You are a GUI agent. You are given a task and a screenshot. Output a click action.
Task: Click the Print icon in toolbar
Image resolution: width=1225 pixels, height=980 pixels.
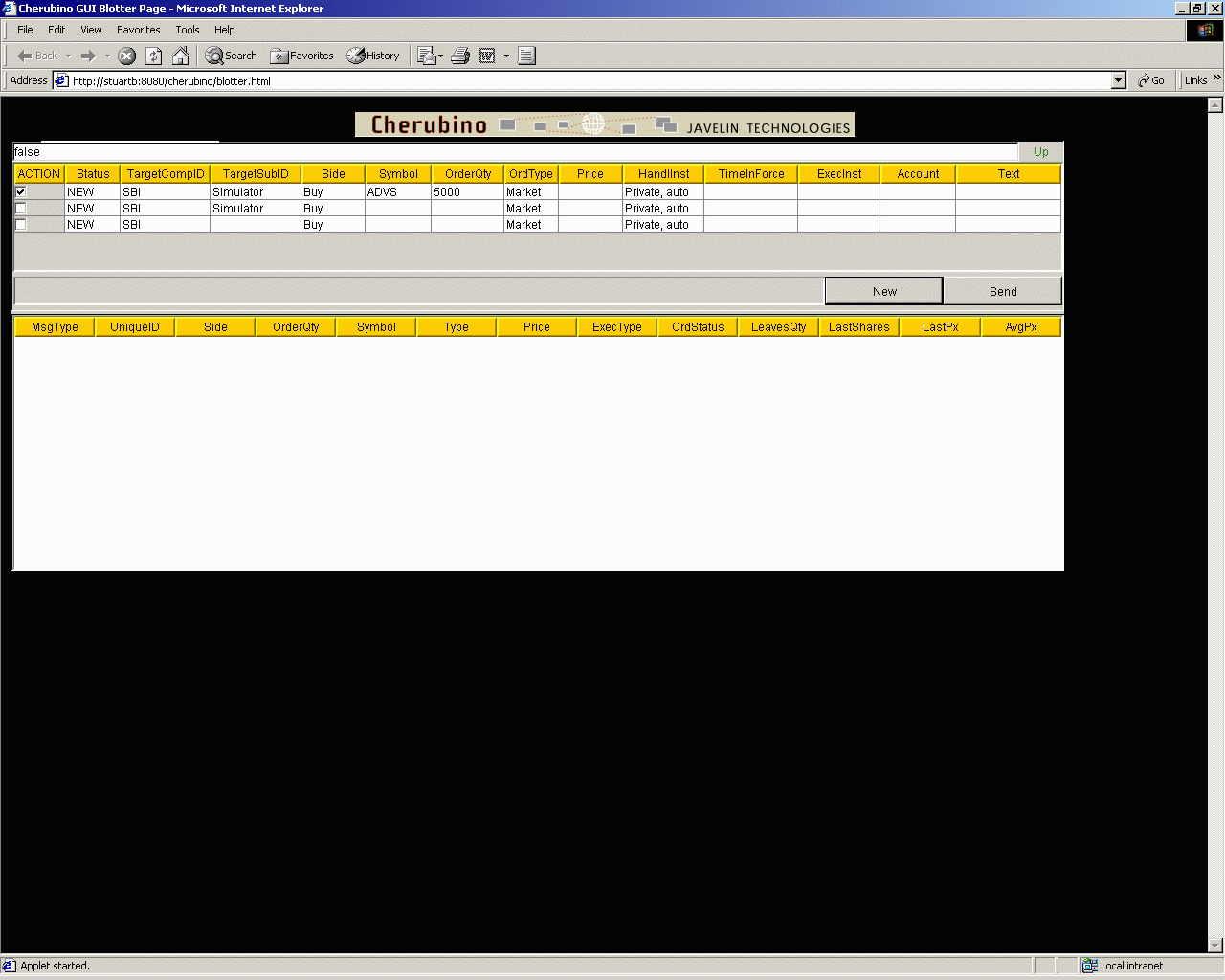[460, 56]
